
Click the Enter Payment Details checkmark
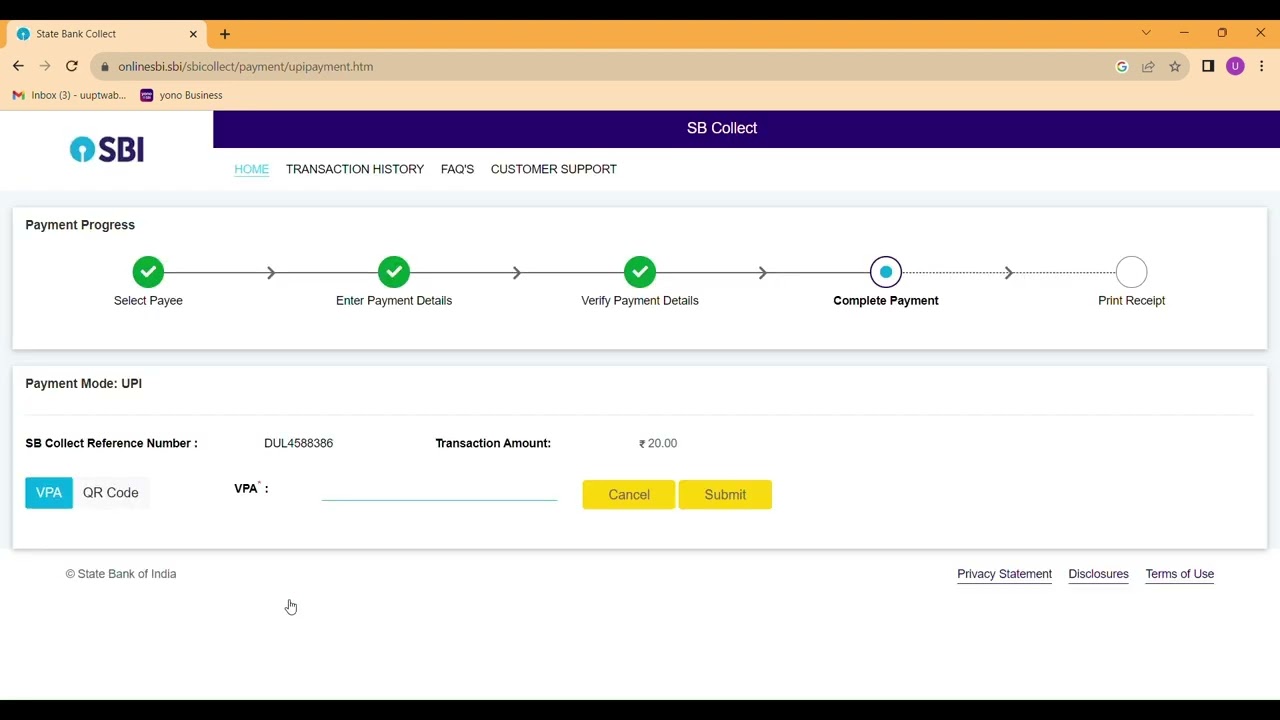[x=394, y=272]
